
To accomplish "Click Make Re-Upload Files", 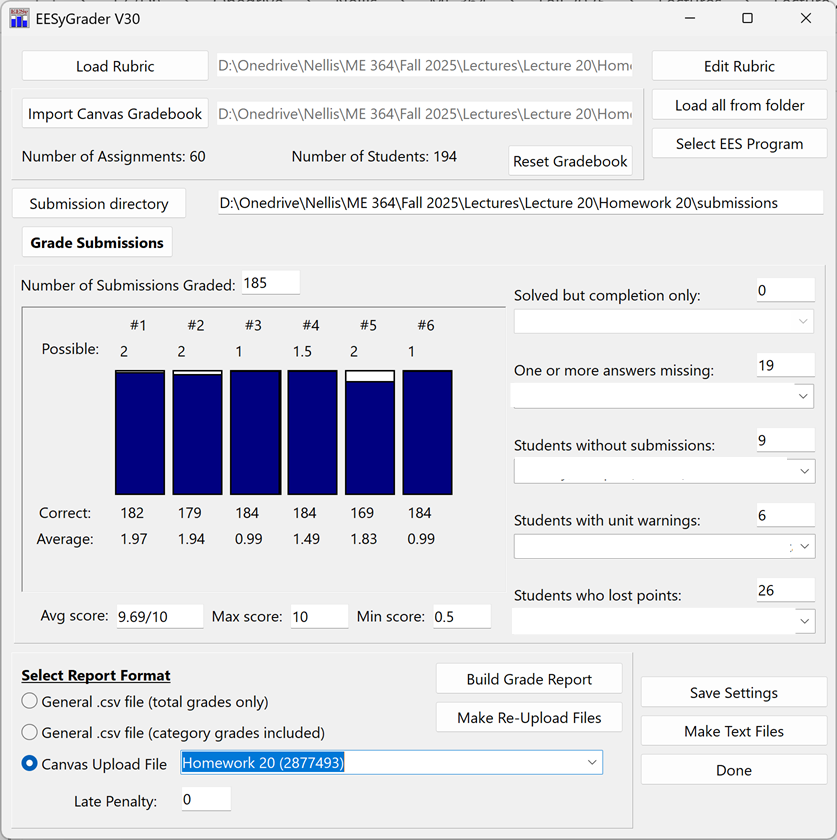I will [529, 718].
